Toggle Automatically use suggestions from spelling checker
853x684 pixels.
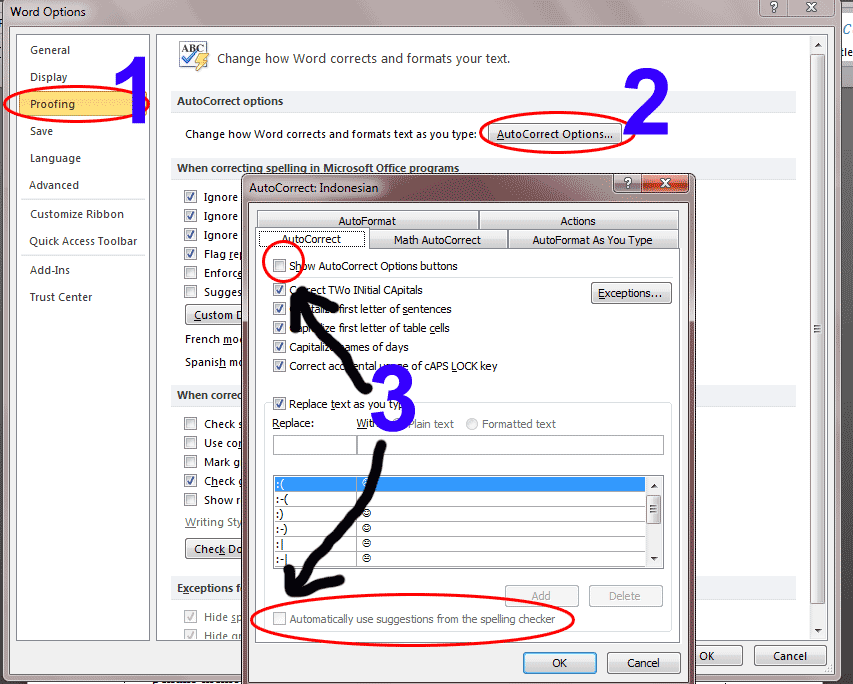pos(279,619)
